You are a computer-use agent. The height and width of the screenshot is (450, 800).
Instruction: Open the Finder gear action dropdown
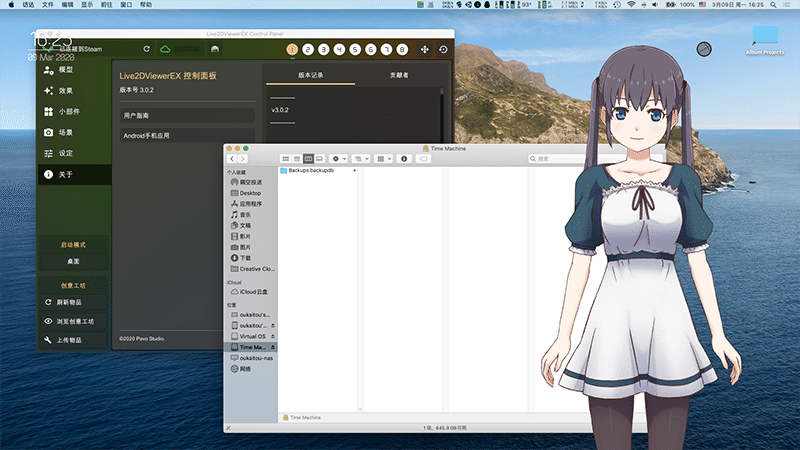click(x=338, y=159)
